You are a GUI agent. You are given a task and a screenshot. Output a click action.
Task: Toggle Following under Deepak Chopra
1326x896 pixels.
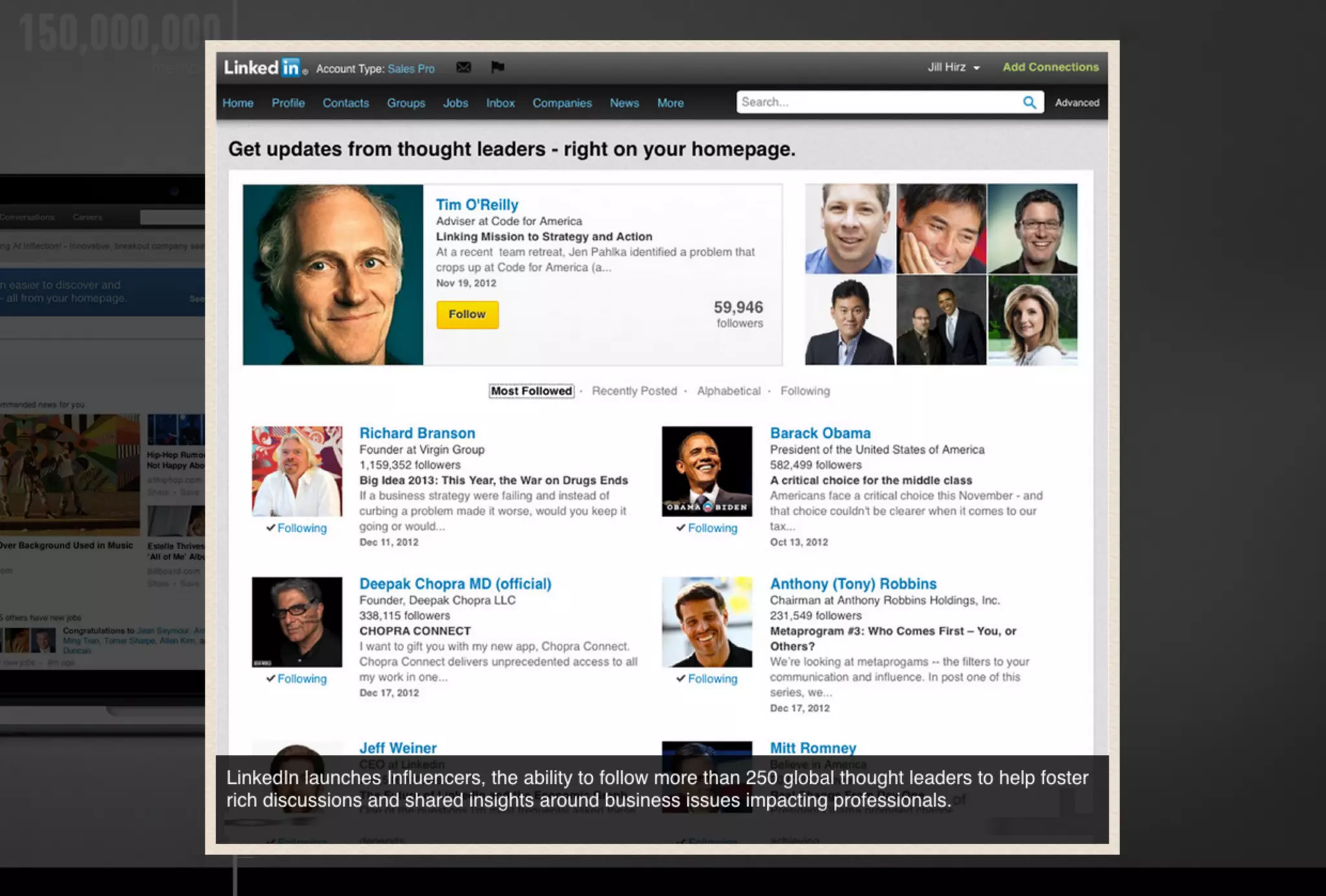(x=297, y=679)
